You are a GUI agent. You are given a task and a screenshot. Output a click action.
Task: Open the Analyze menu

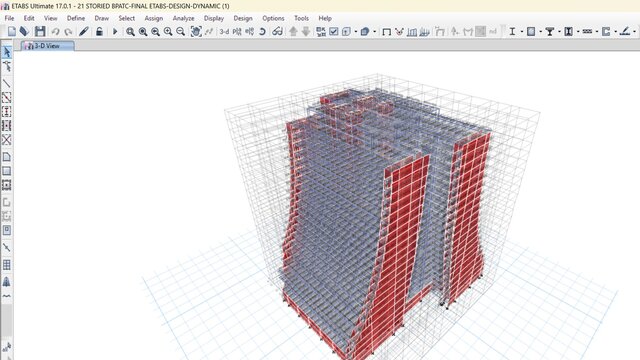click(x=183, y=18)
